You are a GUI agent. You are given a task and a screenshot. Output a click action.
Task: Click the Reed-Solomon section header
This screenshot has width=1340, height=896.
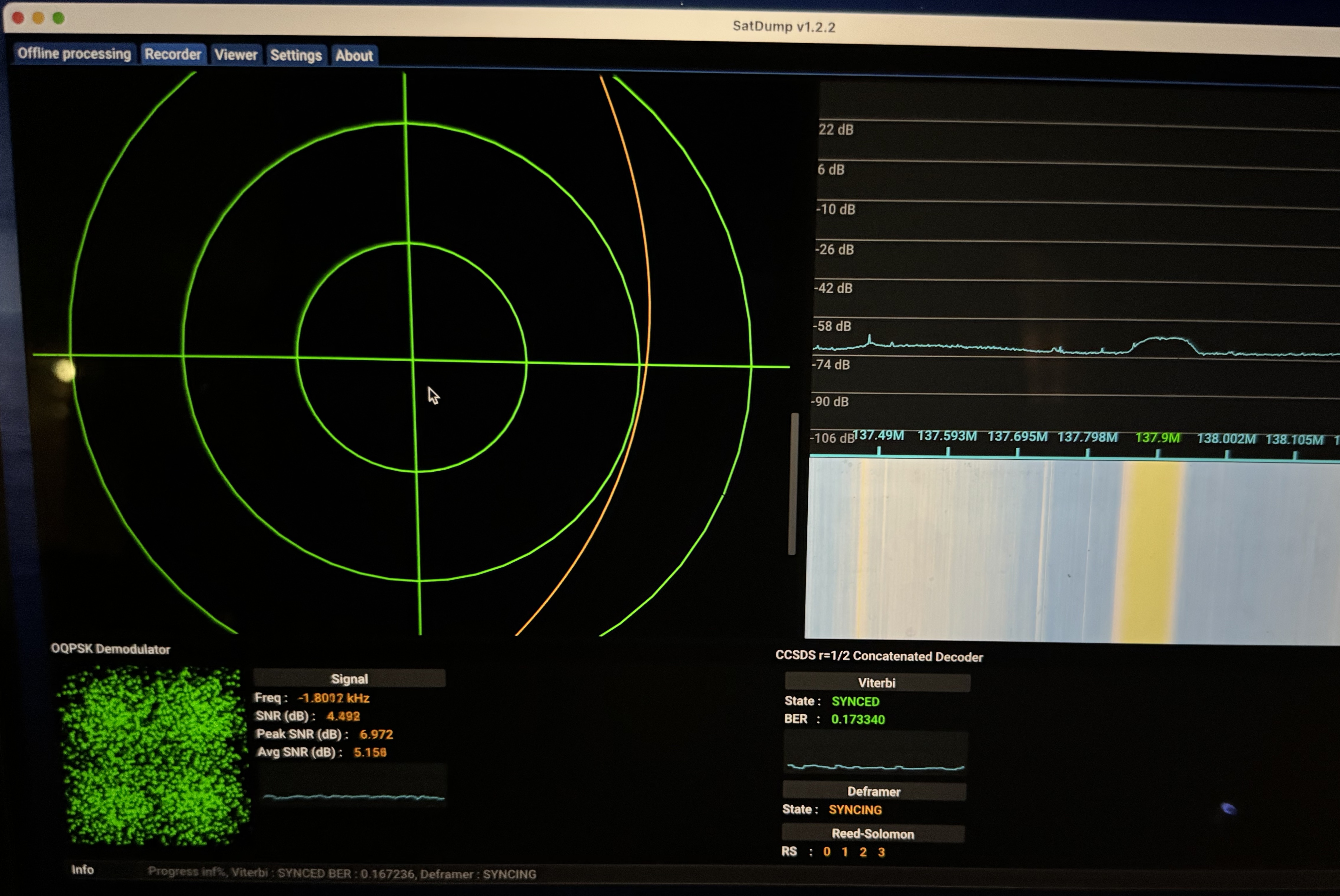[x=872, y=834]
